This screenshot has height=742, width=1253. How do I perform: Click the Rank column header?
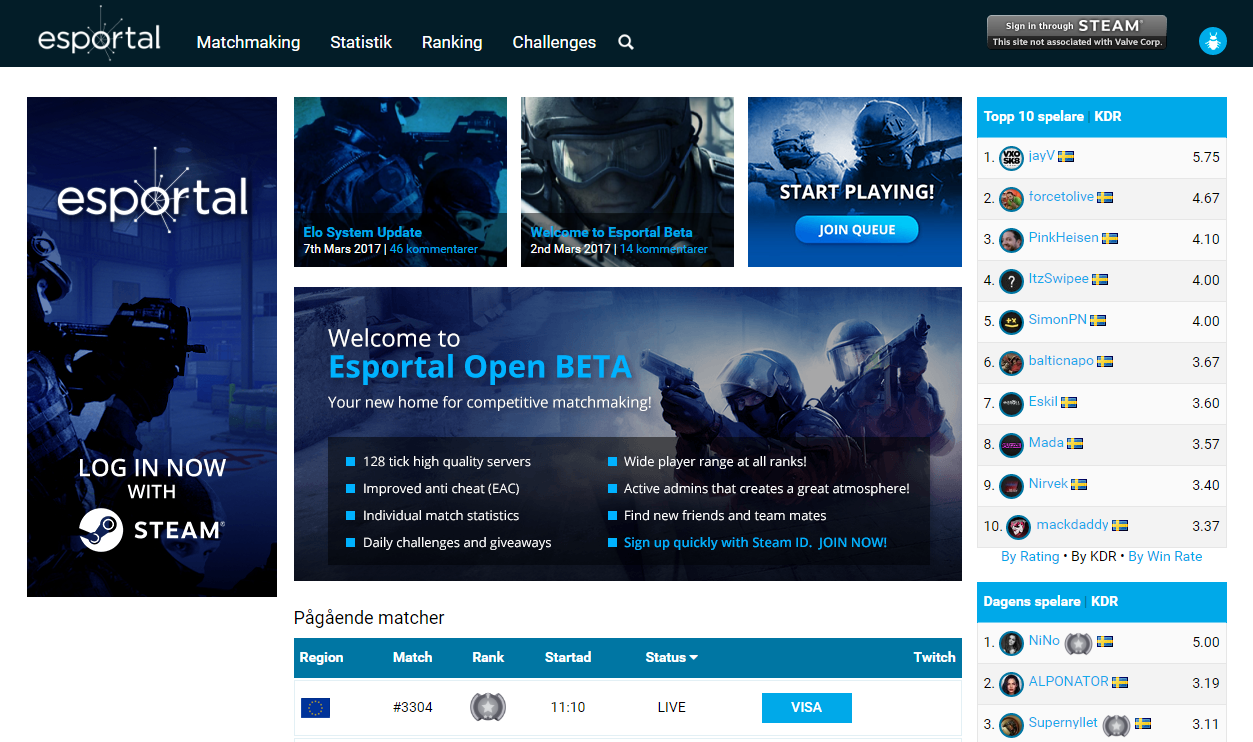pos(488,658)
